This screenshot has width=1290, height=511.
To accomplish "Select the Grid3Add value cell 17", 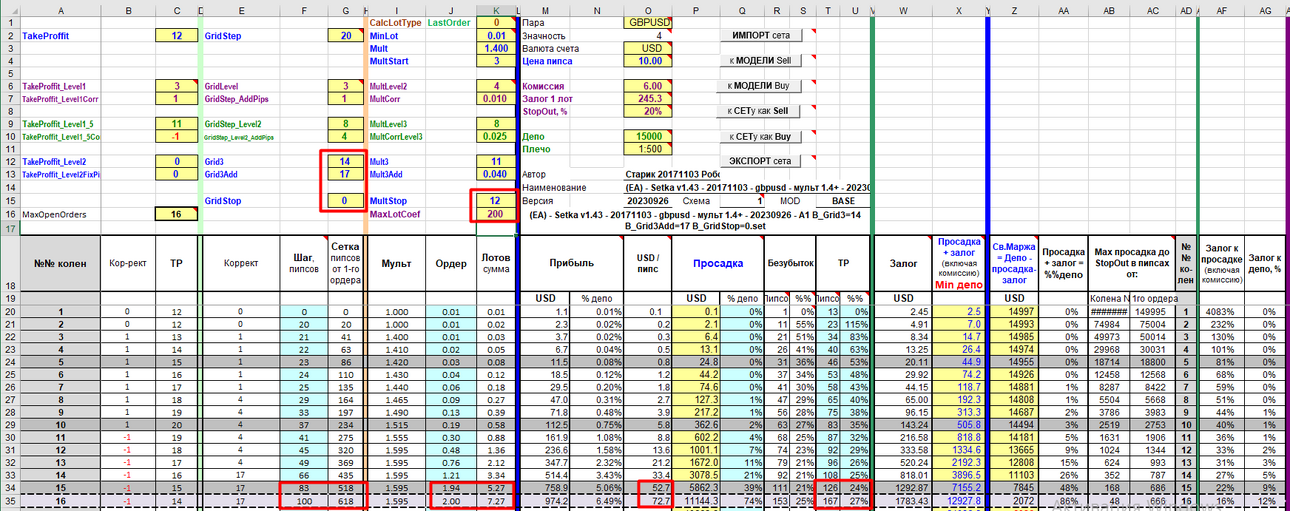I will click(346, 174).
